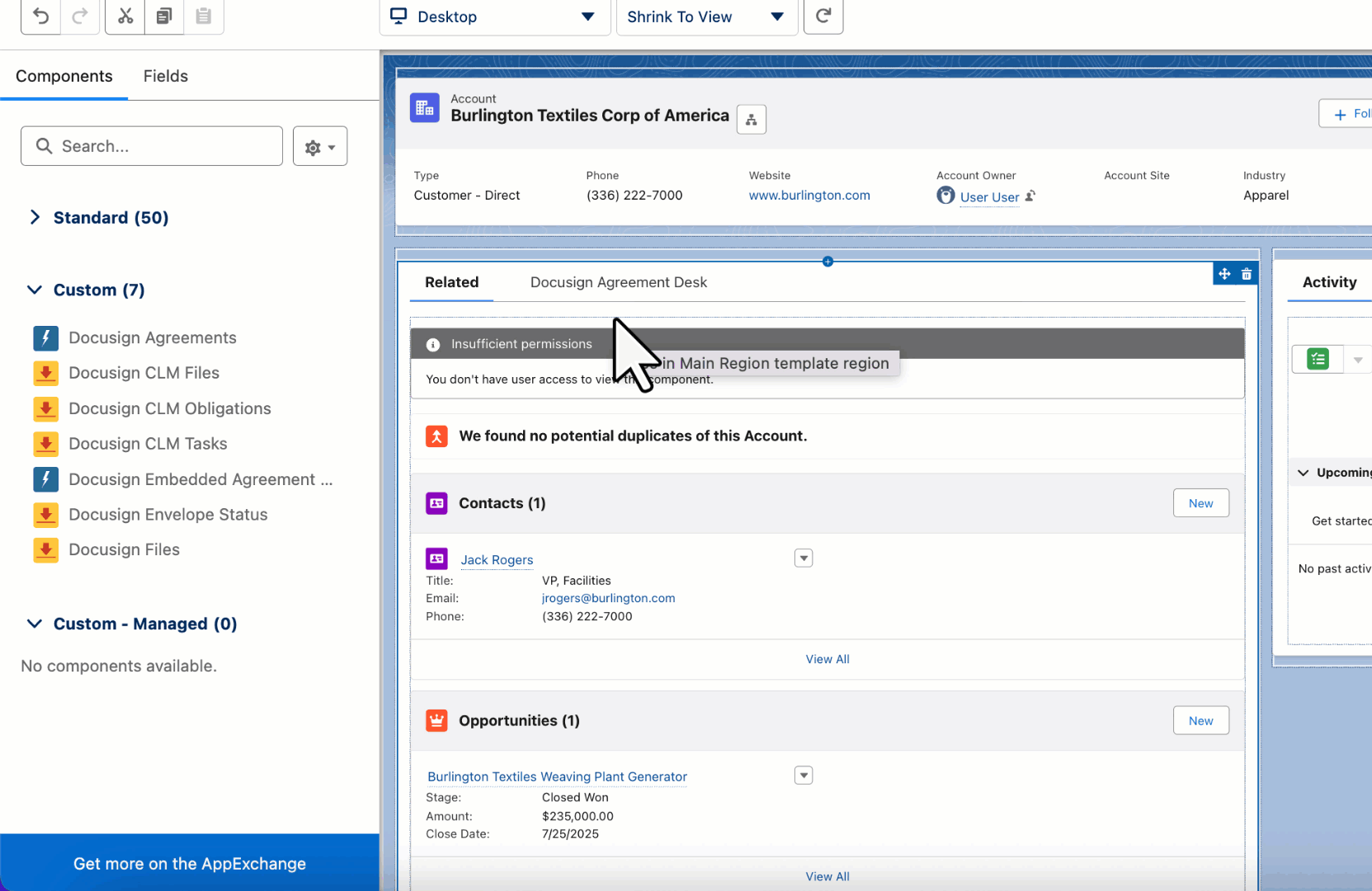The image size is (1372, 891).
Task: Click the component search field
Action: click(x=151, y=145)
